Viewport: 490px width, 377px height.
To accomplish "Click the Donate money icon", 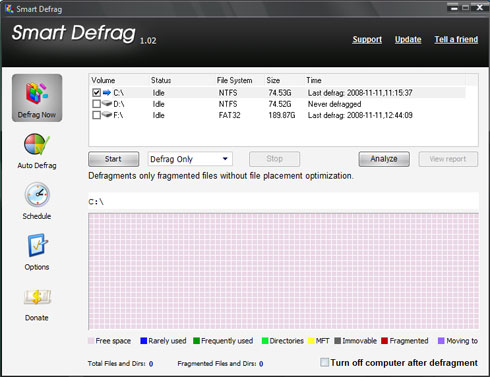I will [x=37, y=297].
